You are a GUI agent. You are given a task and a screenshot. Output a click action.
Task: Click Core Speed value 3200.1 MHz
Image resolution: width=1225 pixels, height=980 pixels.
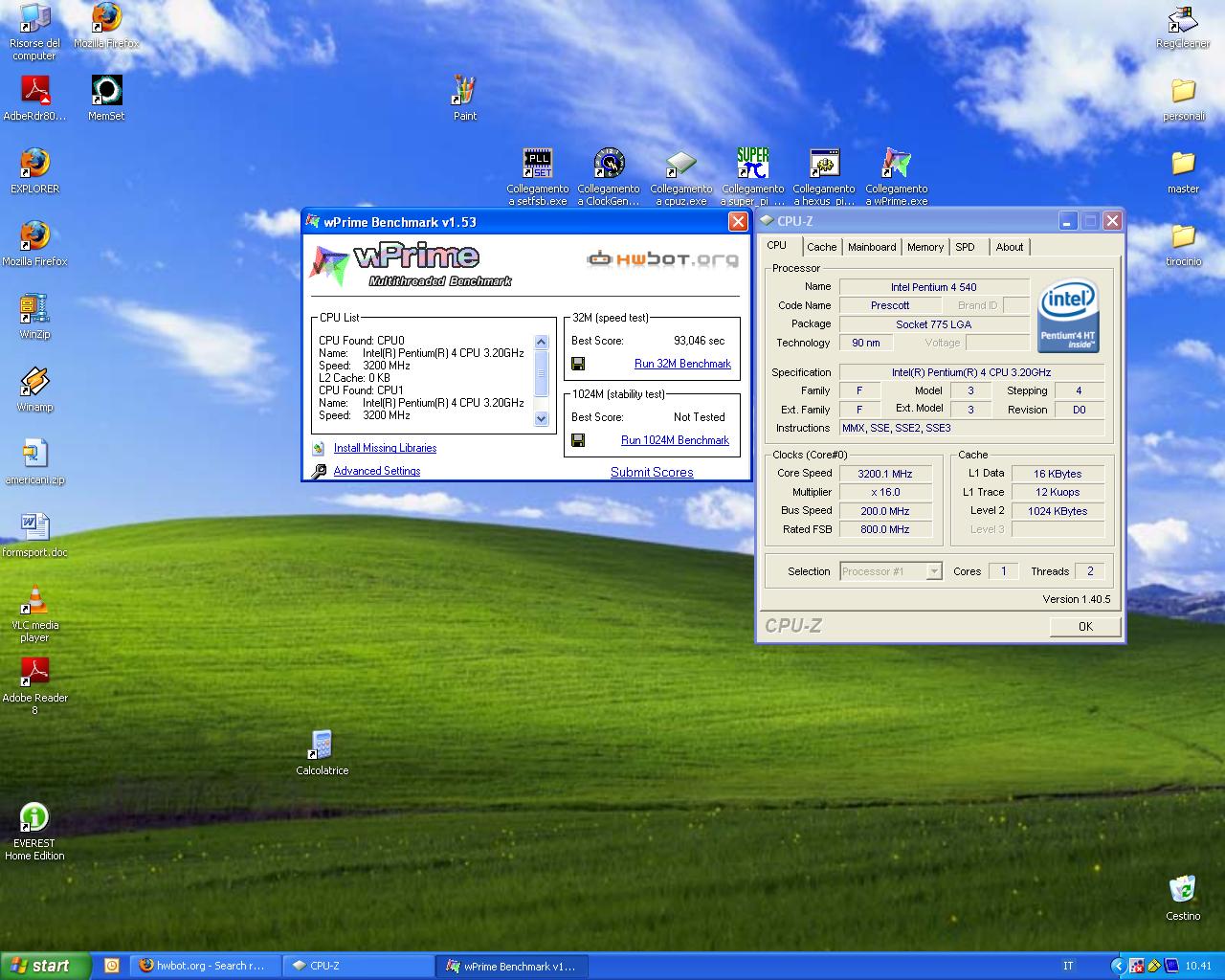tap(885, 474)
